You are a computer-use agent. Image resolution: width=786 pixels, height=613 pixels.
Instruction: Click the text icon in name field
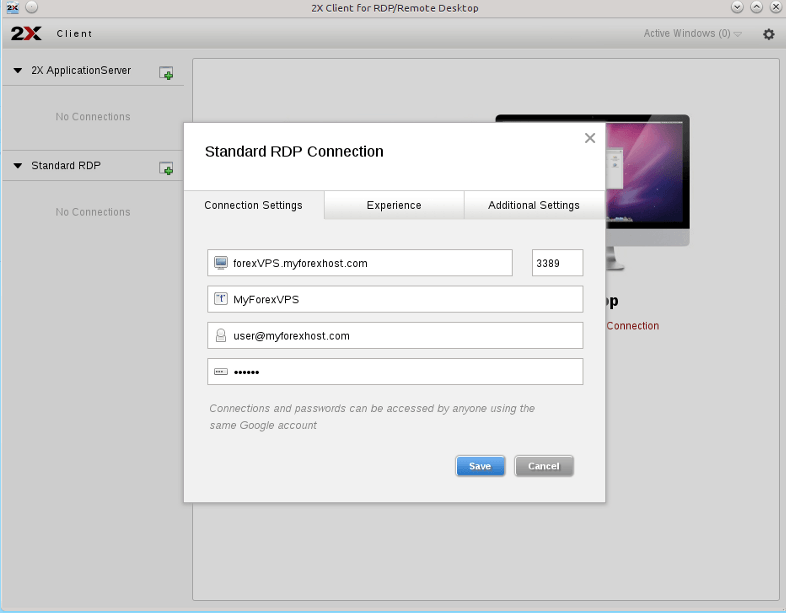pyautogui.click(x=221, y=299)
